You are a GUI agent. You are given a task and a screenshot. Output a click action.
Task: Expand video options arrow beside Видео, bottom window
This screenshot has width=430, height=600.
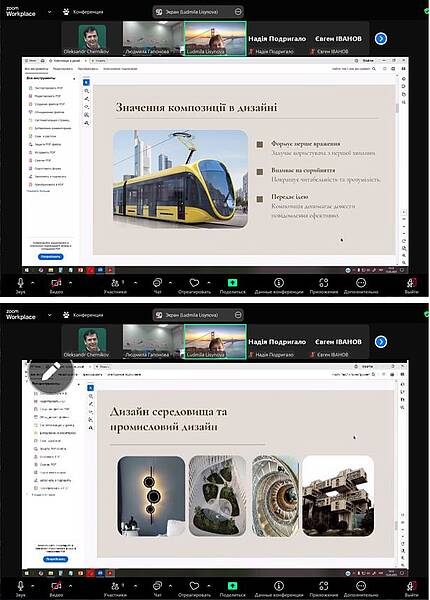click(x=71, y=586)
